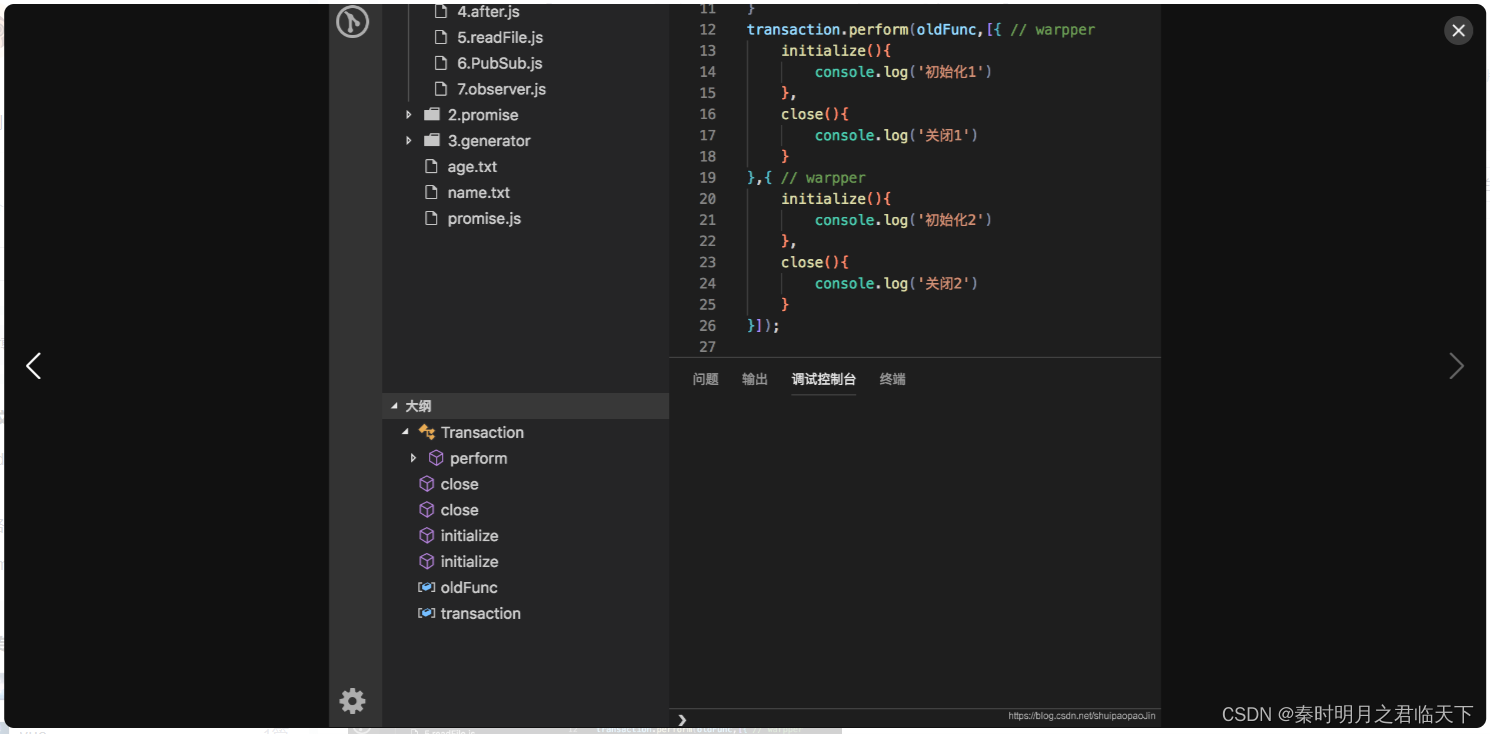Viewport: 1490px width, 734px height.
Task: Open file 6.PubSub.js
Action: (500, 63)
